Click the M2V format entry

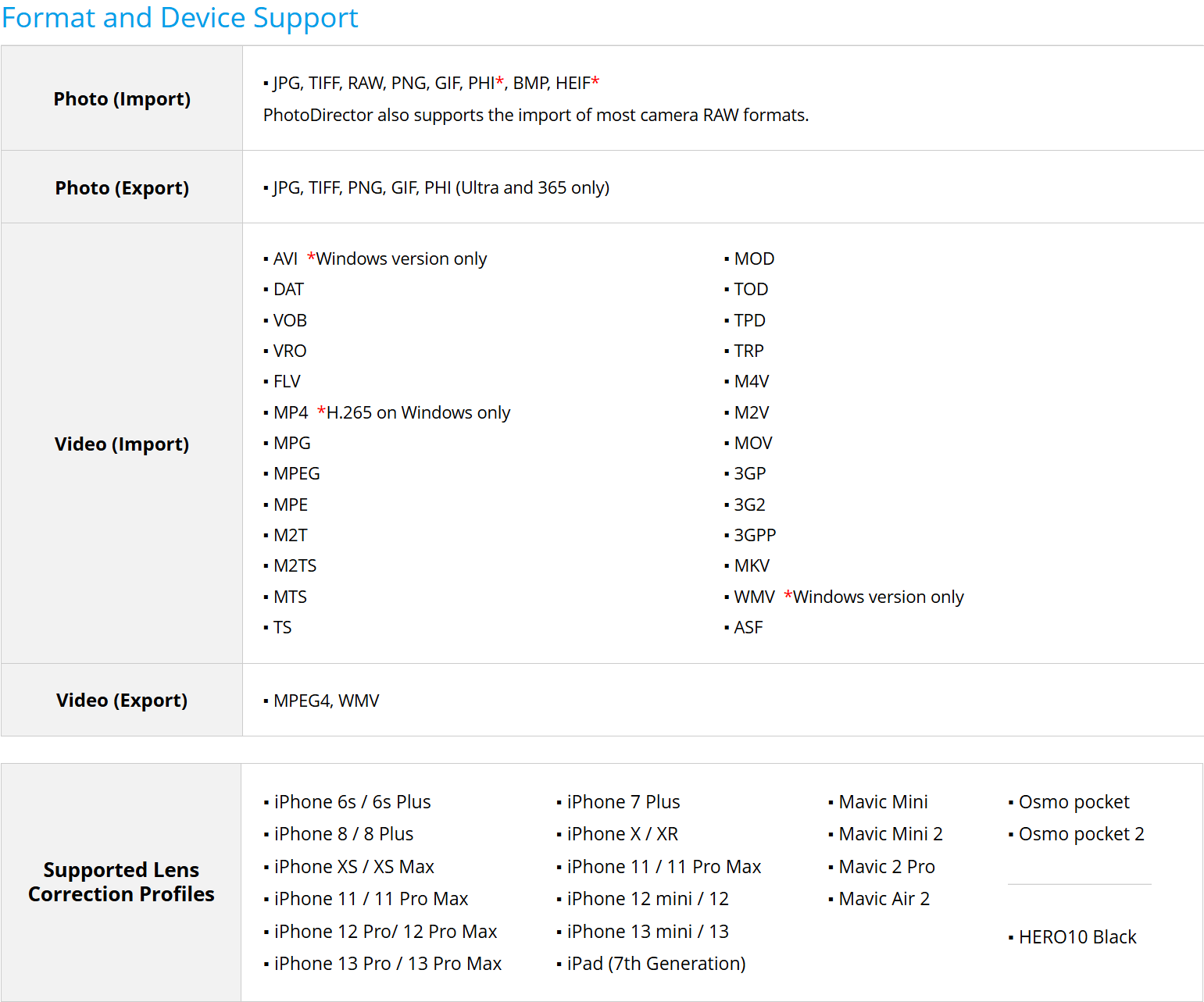(x=752, y=412)
